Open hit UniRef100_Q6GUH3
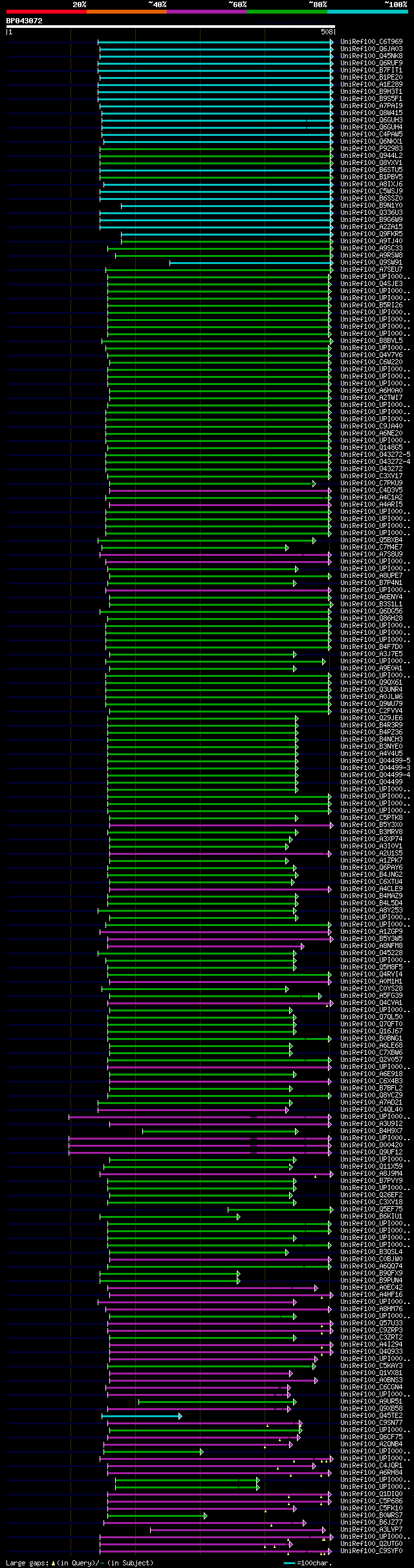 (371, 120)
